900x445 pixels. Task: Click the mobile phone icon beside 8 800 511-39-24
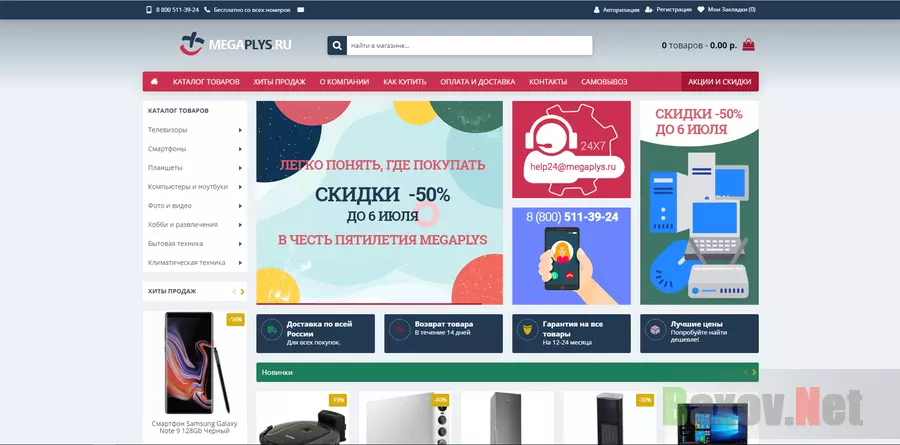(149, 10)
